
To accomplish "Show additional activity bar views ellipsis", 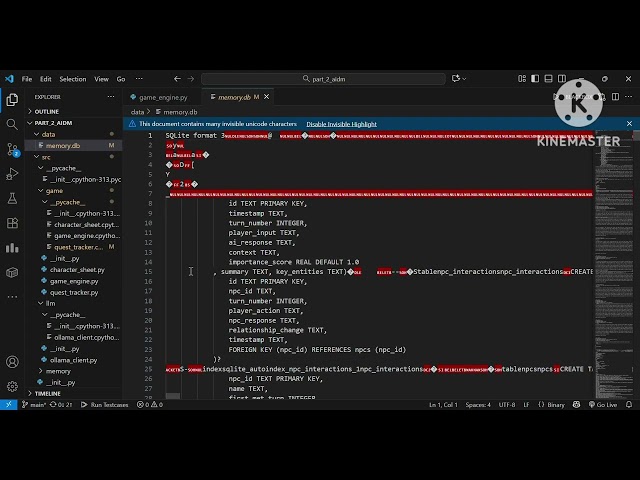I will click(12, 297).
